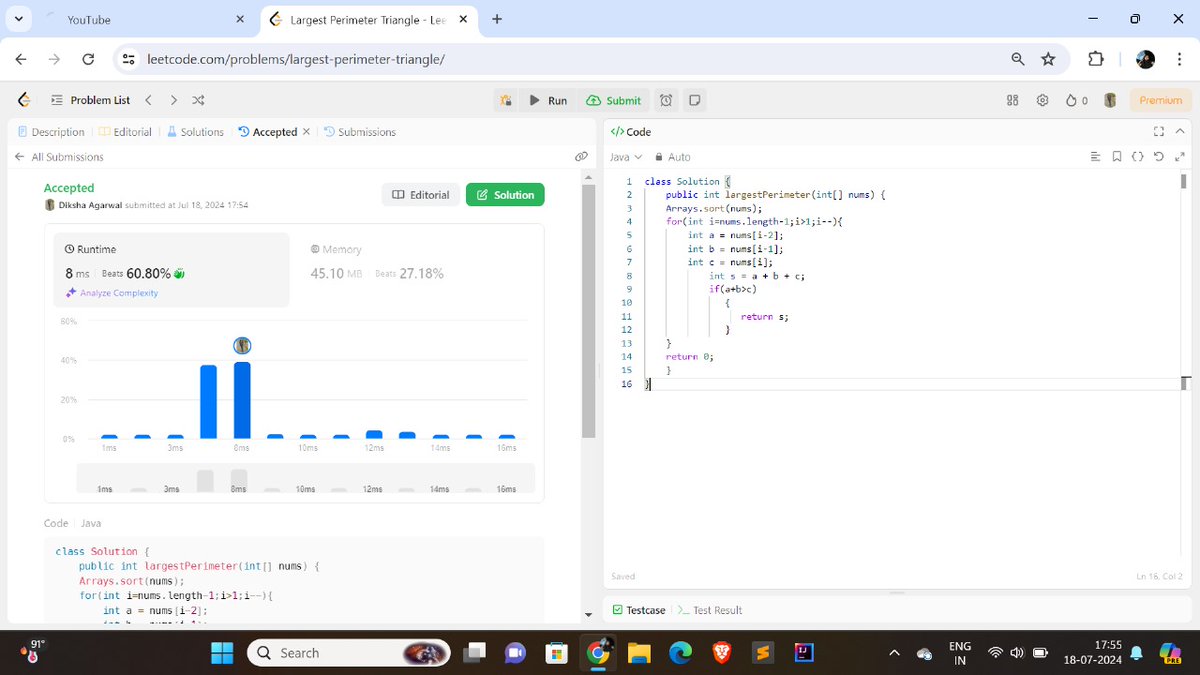Viewport: 1200px width, 675px height.
Task: Open the Problem List
Action: tap(90, 100)
